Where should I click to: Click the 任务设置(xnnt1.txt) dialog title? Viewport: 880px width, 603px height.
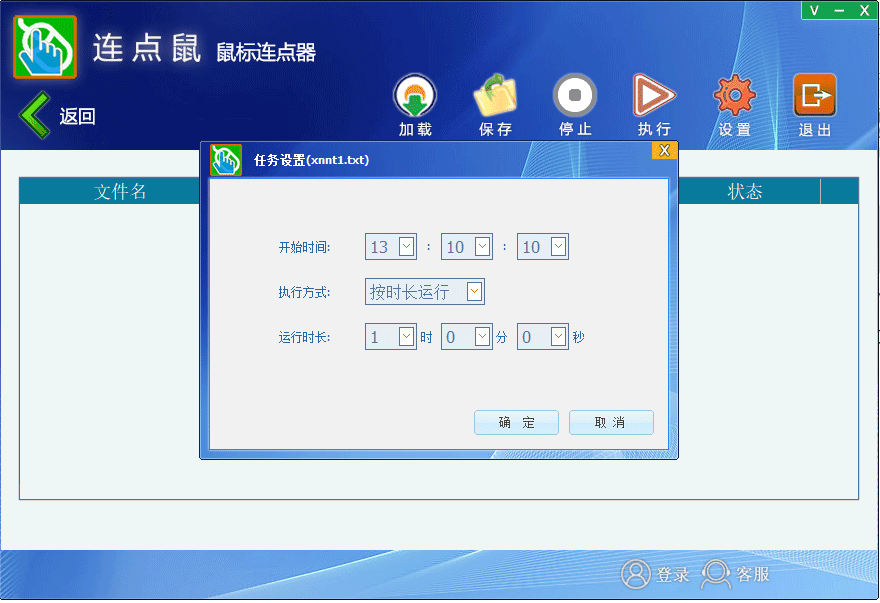pyautogui.click(x=311, y=160)
